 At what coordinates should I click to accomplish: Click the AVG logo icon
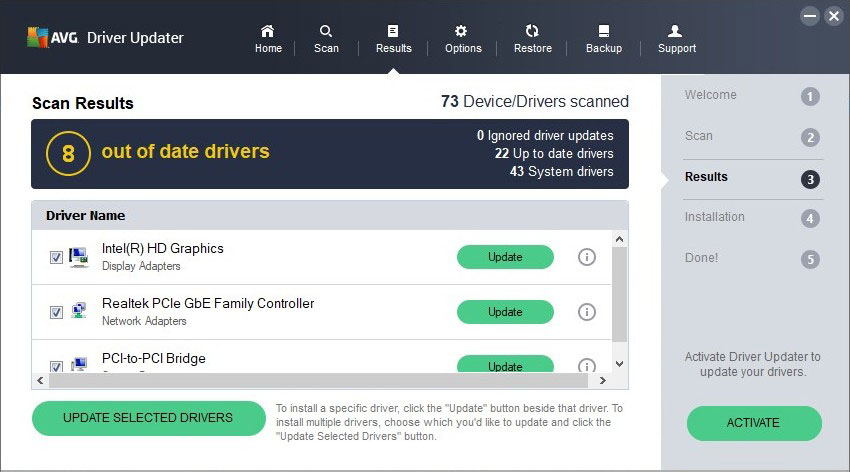(x=38, y=37)
